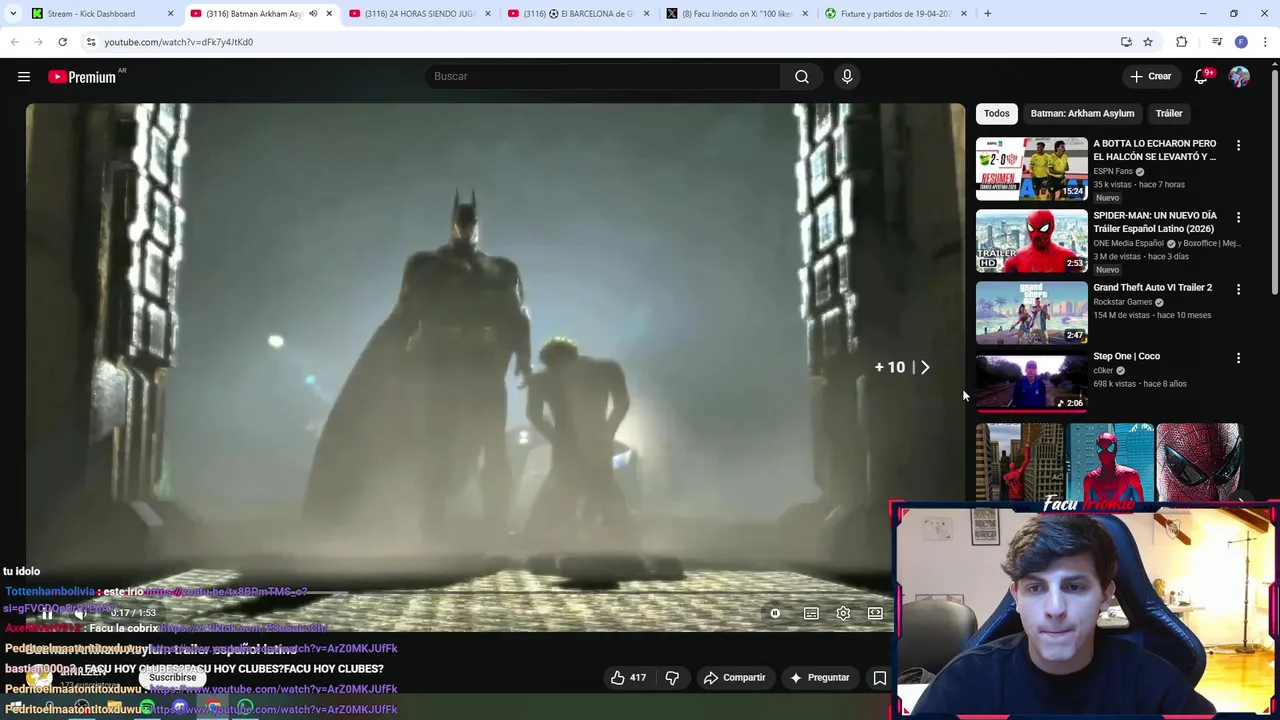Close the Fixture y partidos tab

963,14
